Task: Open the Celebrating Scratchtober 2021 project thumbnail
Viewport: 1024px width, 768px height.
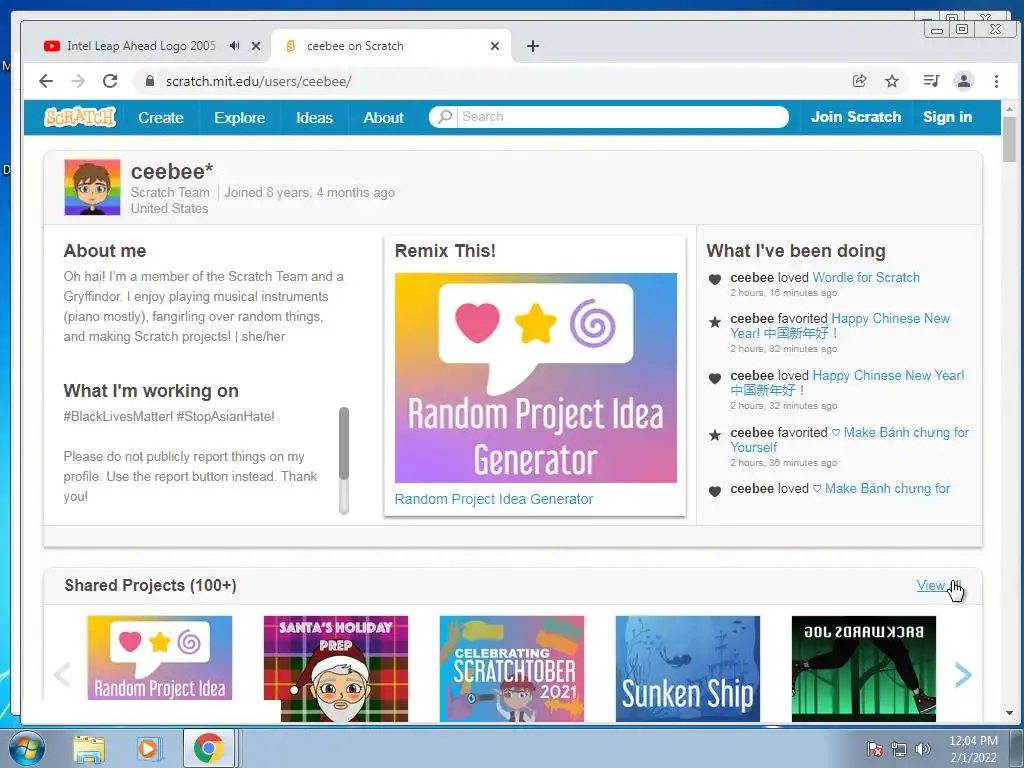Action: coord(512,669)
